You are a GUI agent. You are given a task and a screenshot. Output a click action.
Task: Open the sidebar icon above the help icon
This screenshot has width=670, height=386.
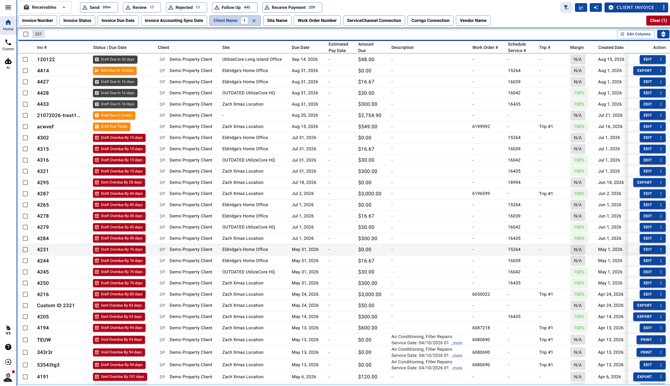[8, 330]
